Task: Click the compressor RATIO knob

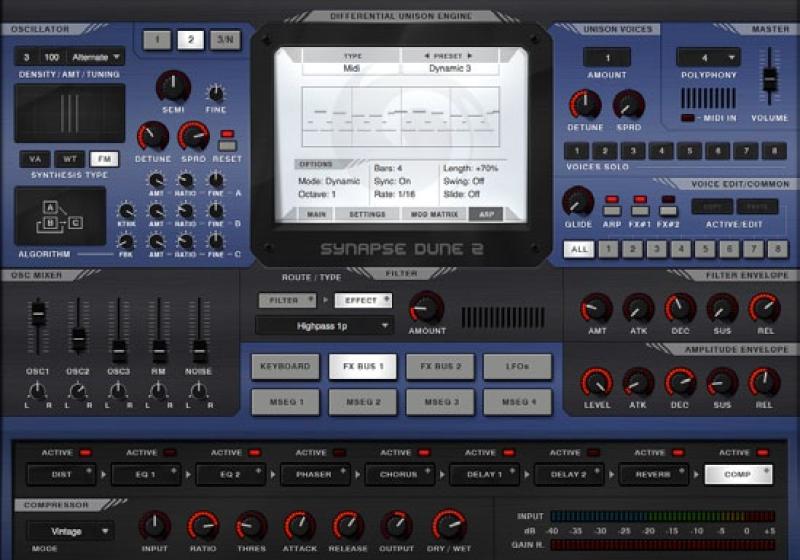Action: pos(203,526)
